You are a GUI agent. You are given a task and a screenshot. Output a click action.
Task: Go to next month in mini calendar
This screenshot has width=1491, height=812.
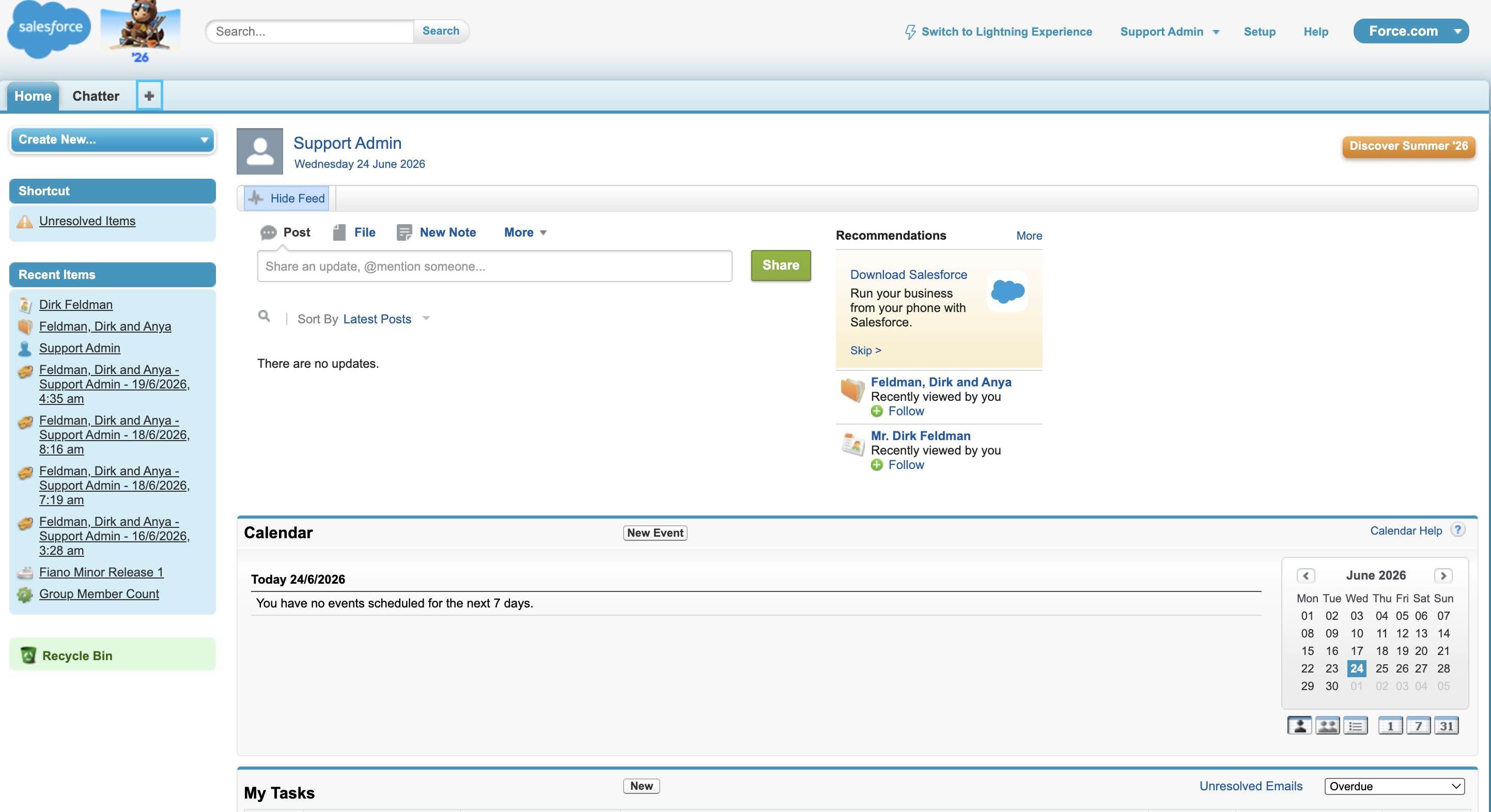[1443, 576]
